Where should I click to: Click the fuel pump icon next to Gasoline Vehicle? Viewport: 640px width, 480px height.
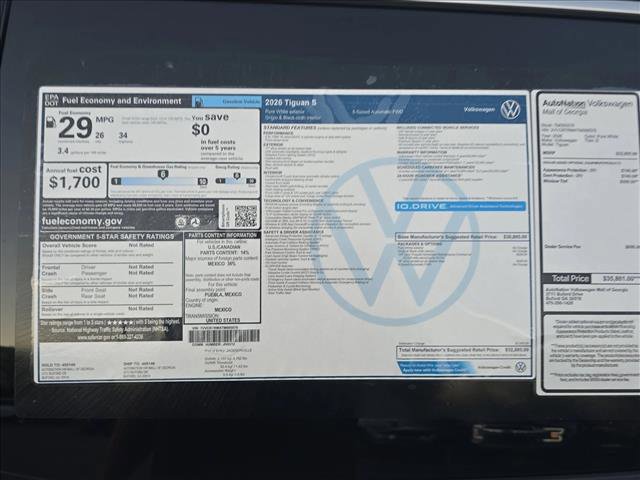click(x=198, y=101)
